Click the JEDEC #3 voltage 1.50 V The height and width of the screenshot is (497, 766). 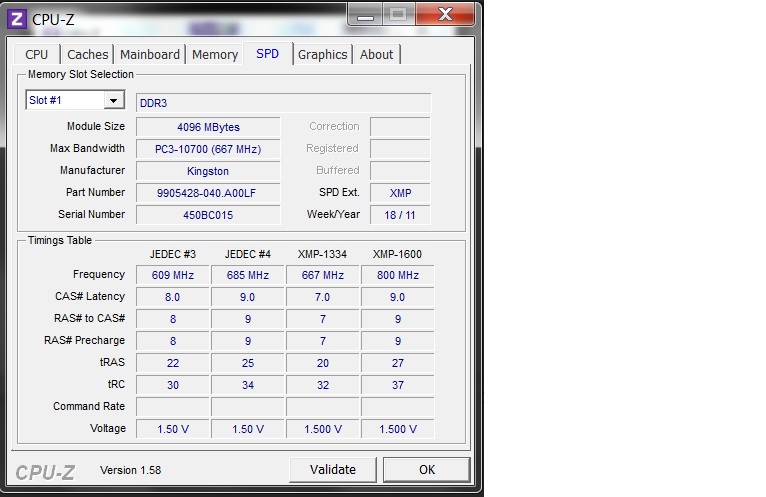click(x=173, y=429)
